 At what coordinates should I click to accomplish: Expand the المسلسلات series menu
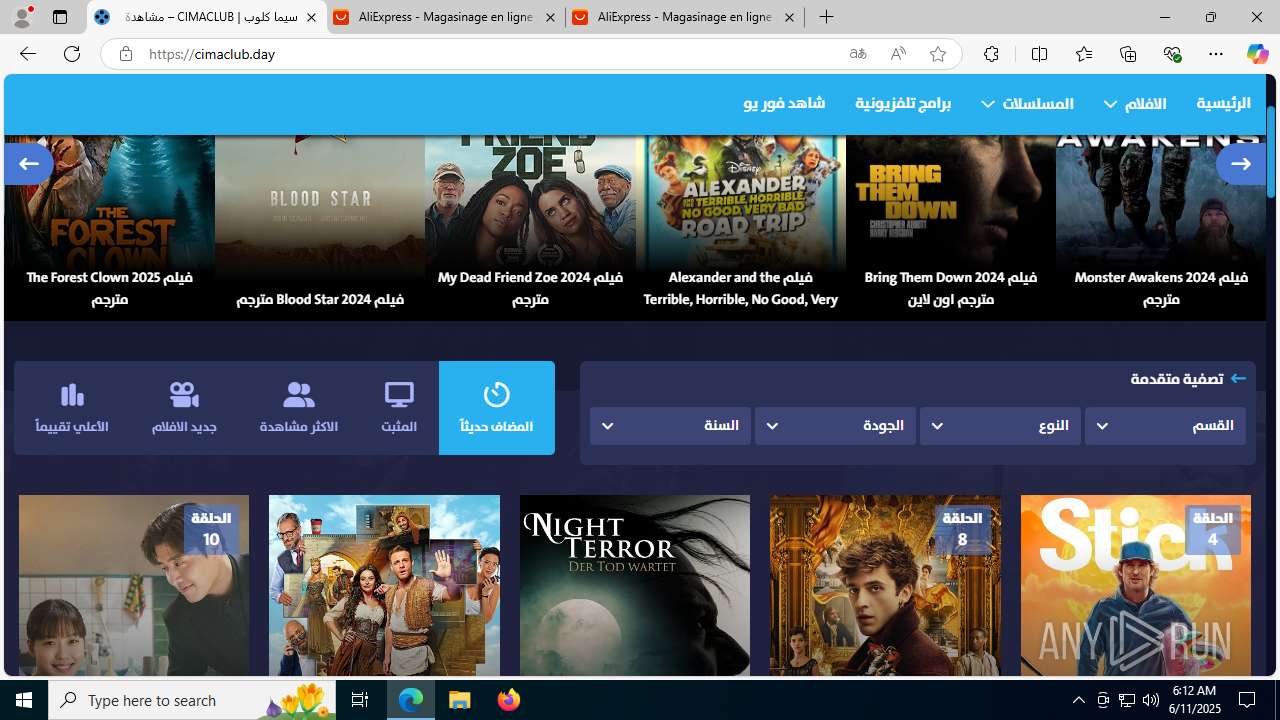(1027, 104)
